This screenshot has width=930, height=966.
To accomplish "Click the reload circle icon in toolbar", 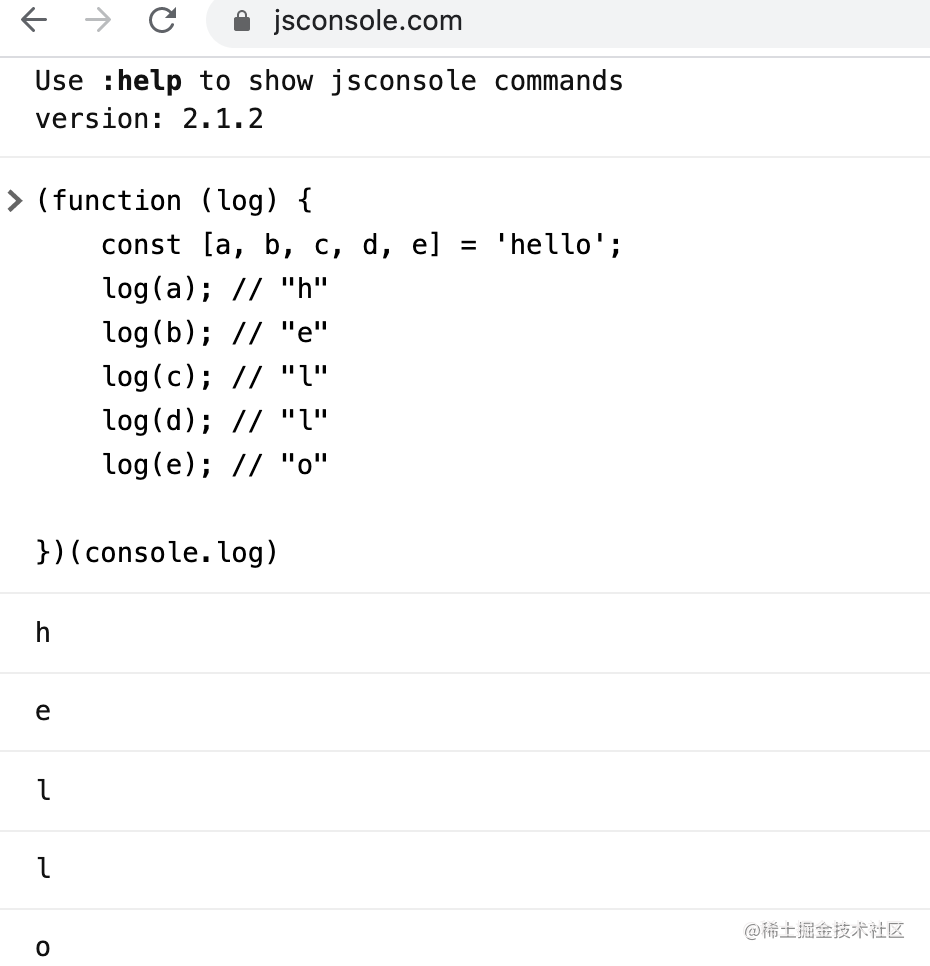I will 162,20.
